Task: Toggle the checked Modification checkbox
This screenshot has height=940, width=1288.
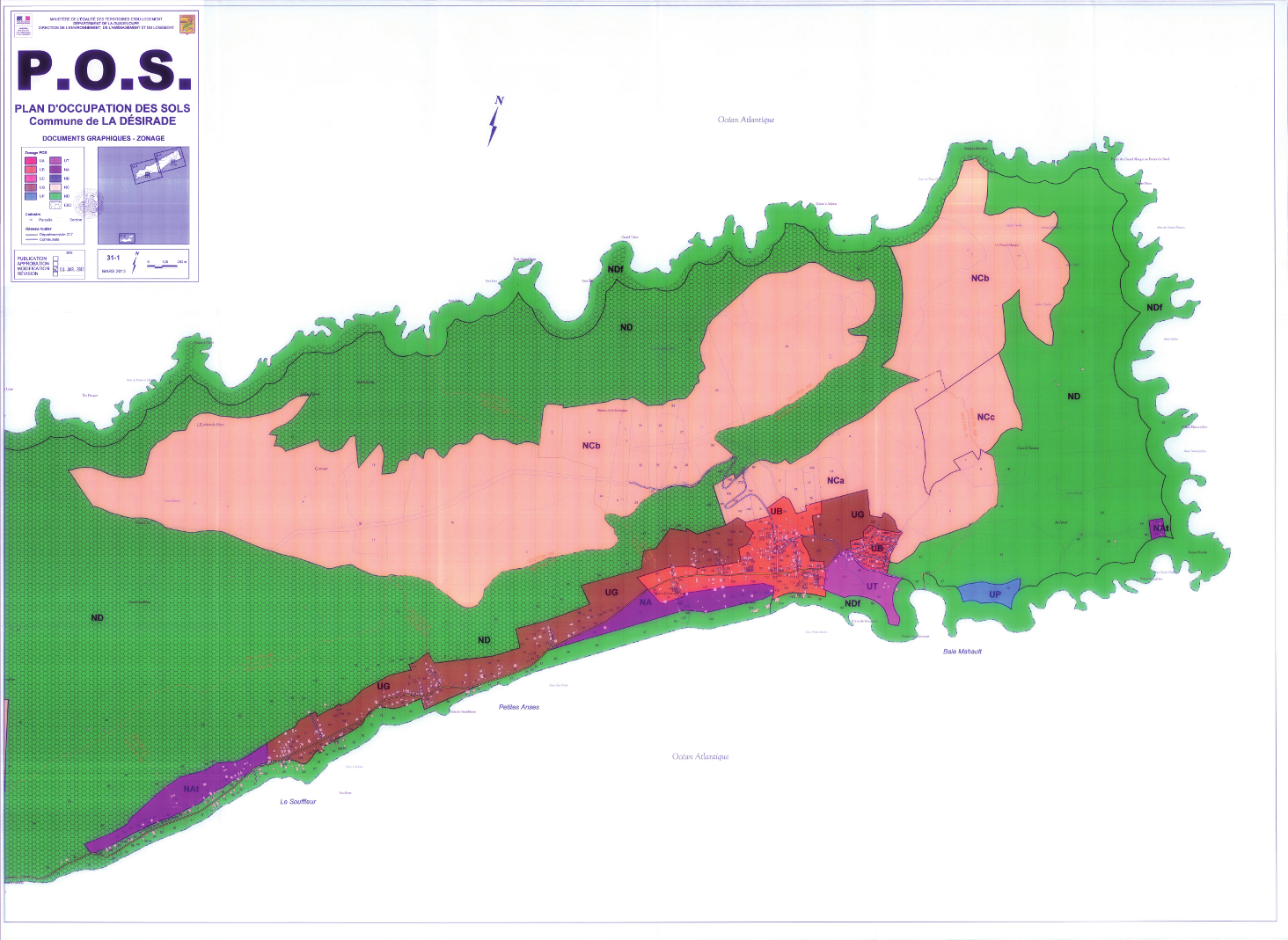Action: pyautogui.click(x=56, y=269)
